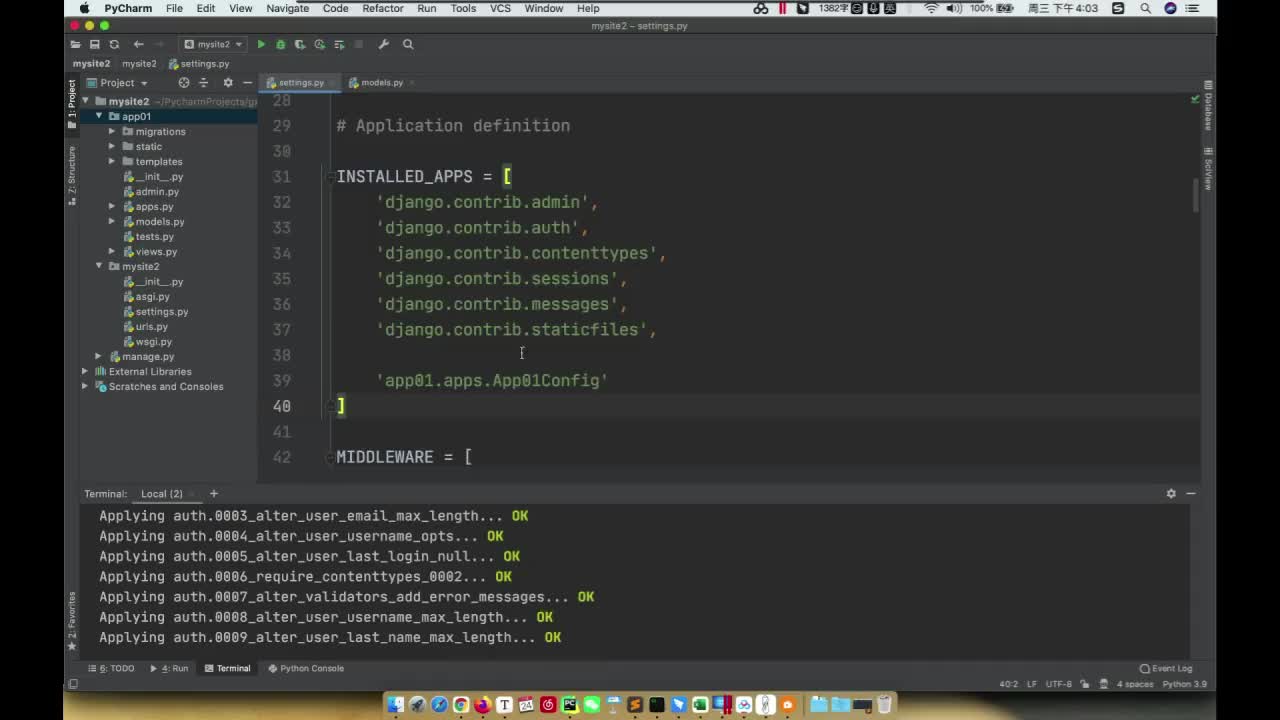Open Chrome from the Dock
The width and height of the screenshot is (1280, 720).
coord(460,705)
